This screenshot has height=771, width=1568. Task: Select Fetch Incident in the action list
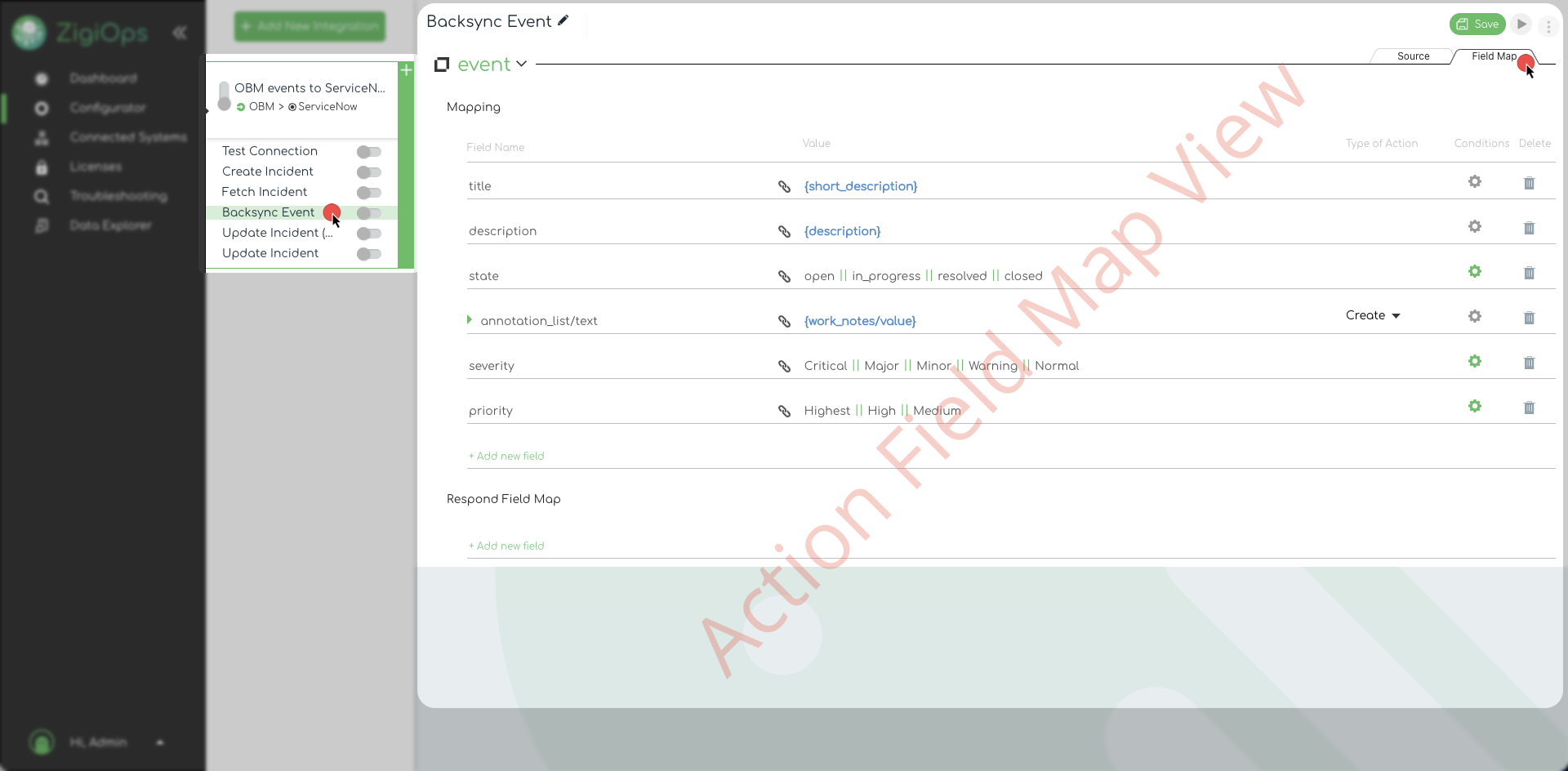click(265, 192)
